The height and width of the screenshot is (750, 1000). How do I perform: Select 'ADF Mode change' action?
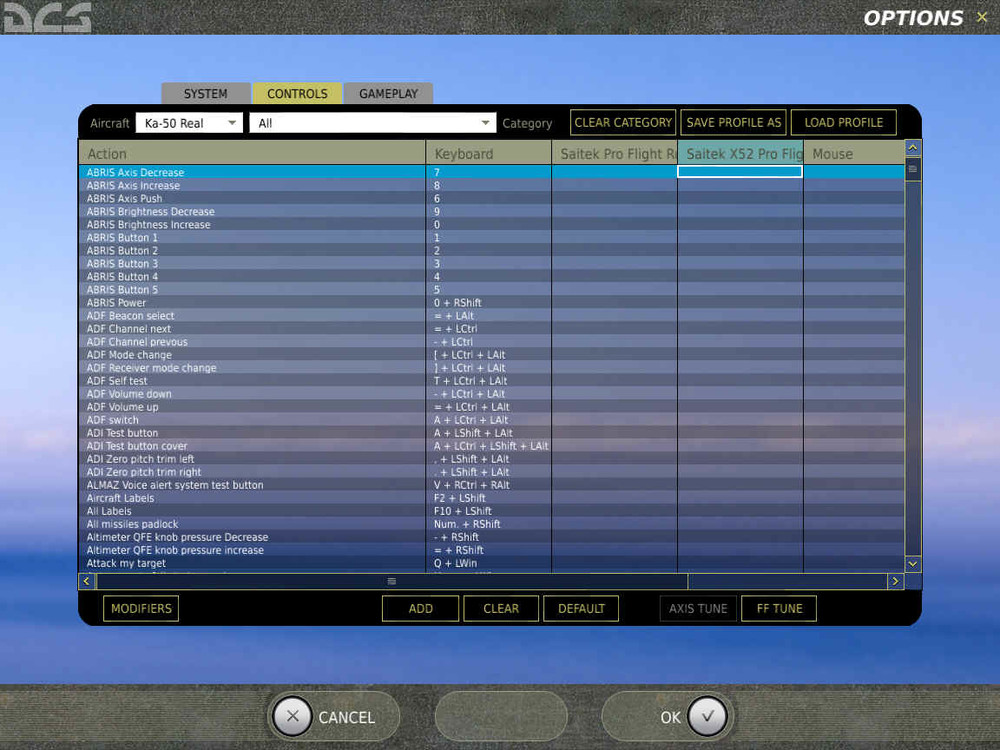coord(129,355)
